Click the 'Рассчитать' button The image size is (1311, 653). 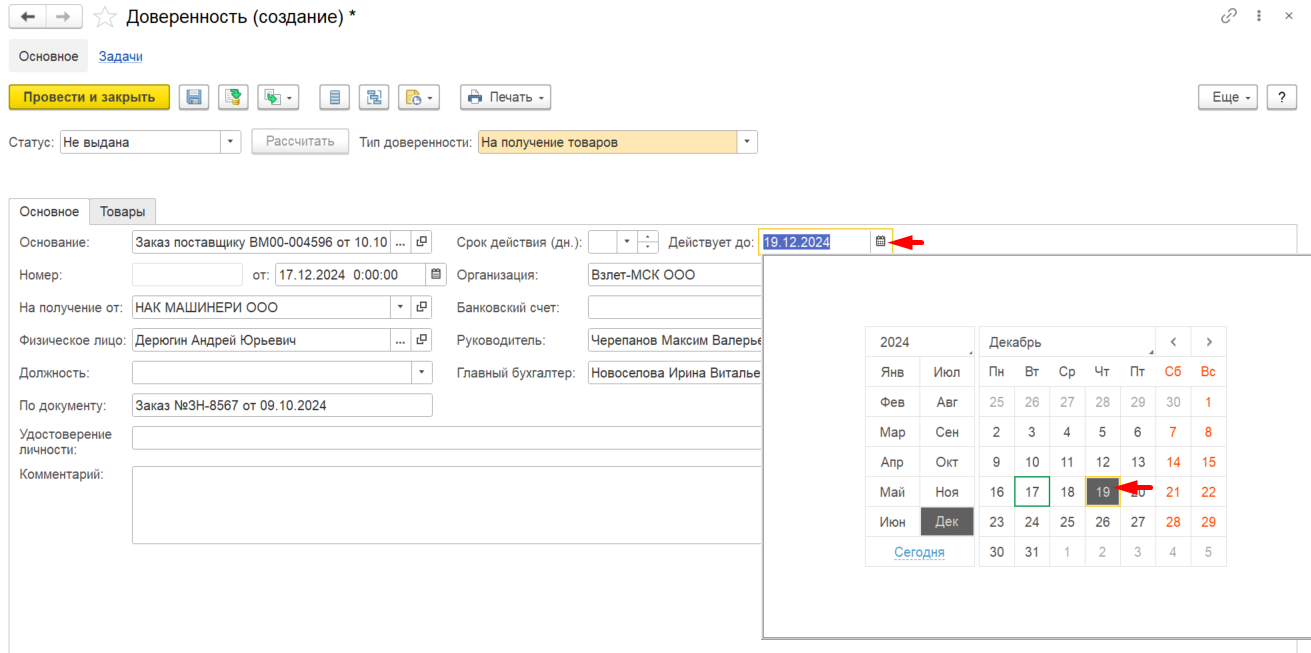pyautogui.click(x=300, y=141)
